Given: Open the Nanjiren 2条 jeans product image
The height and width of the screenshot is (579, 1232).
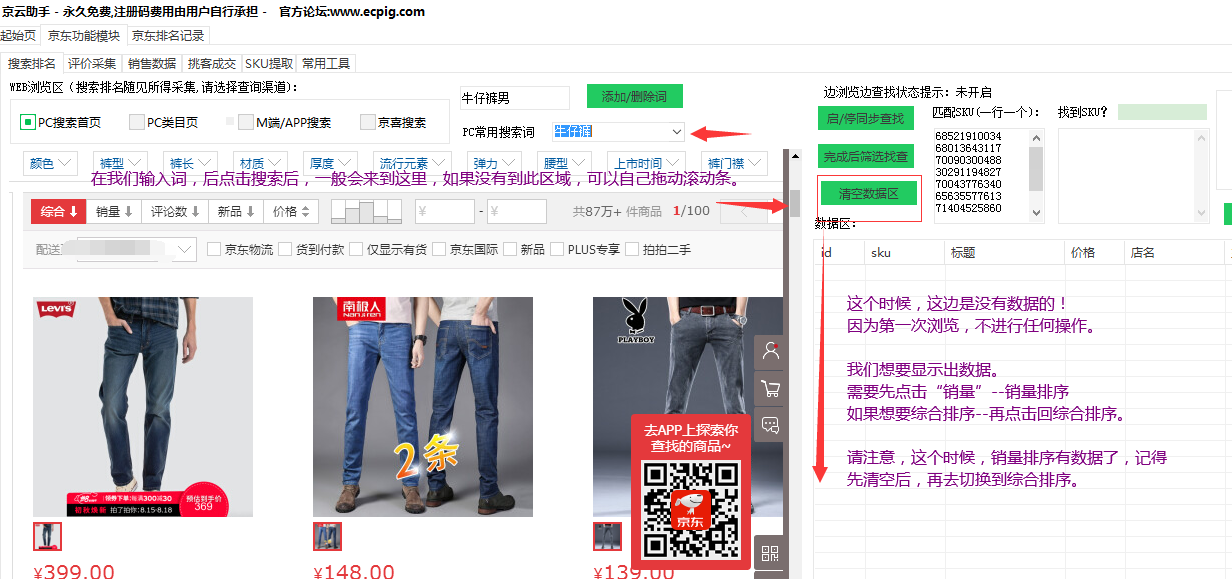Looking at the screenshot, I should 423,407.
